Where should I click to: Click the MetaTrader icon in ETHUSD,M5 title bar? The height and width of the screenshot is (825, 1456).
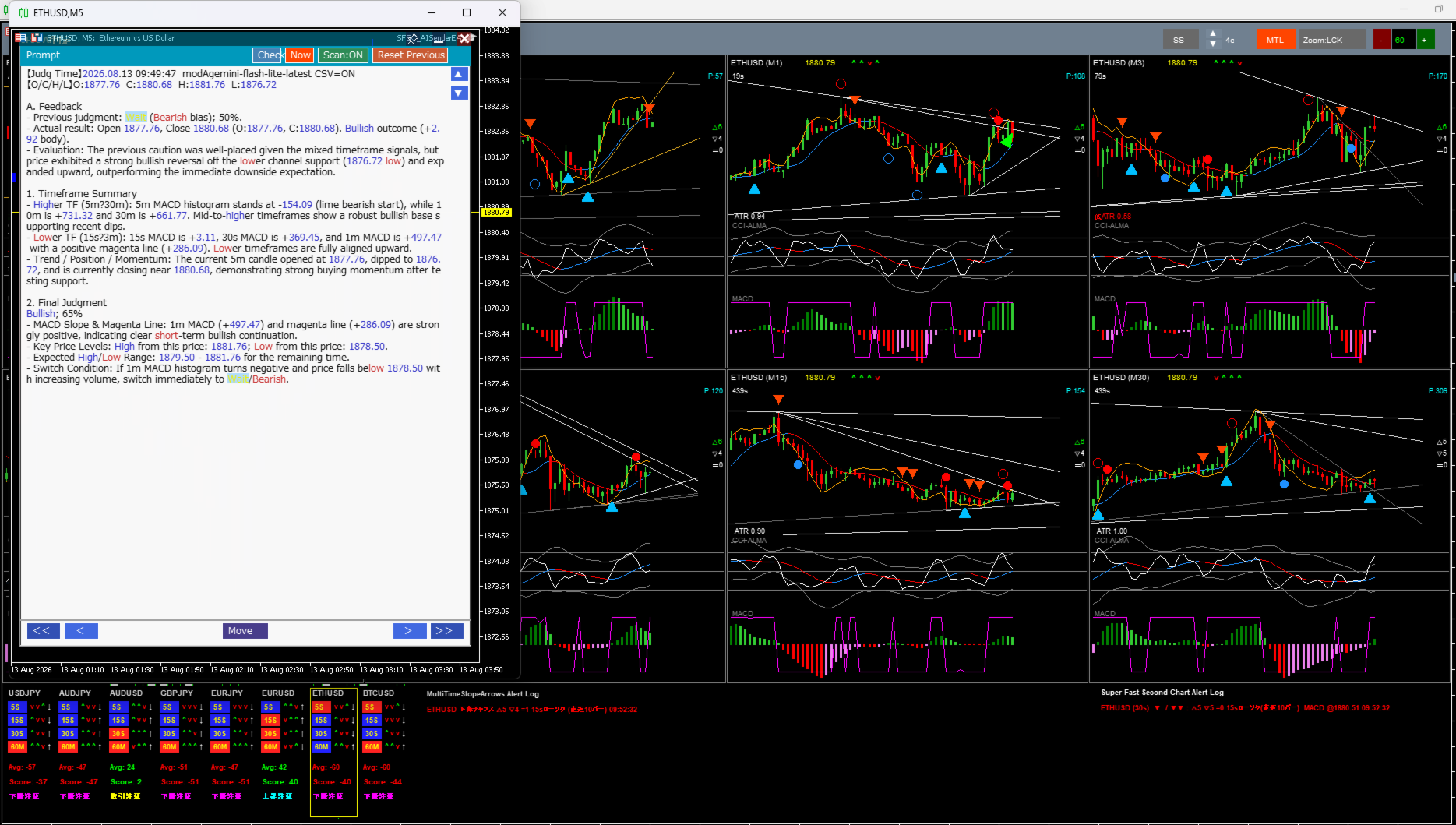23,12
